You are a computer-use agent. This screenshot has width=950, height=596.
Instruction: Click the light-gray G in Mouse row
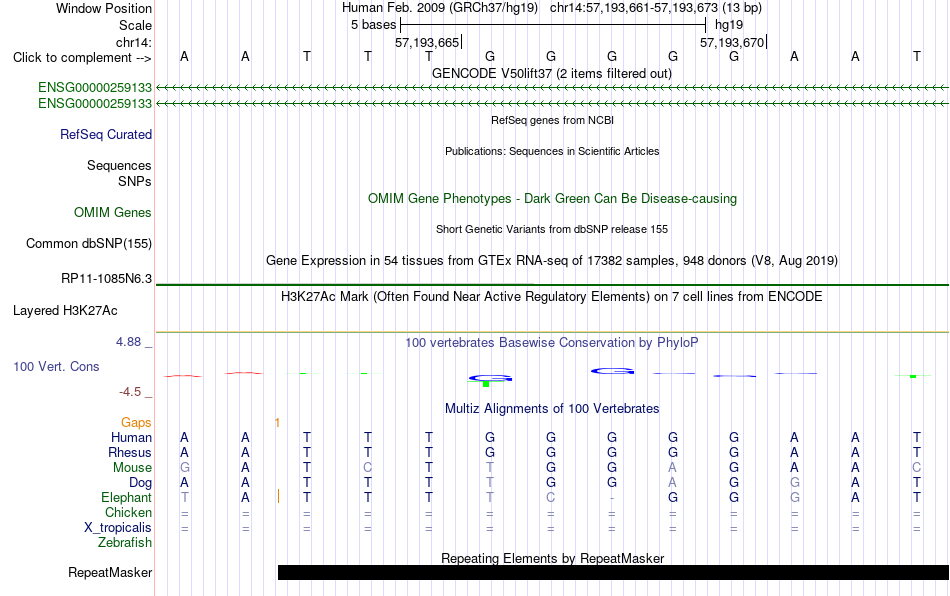(185, 468)
